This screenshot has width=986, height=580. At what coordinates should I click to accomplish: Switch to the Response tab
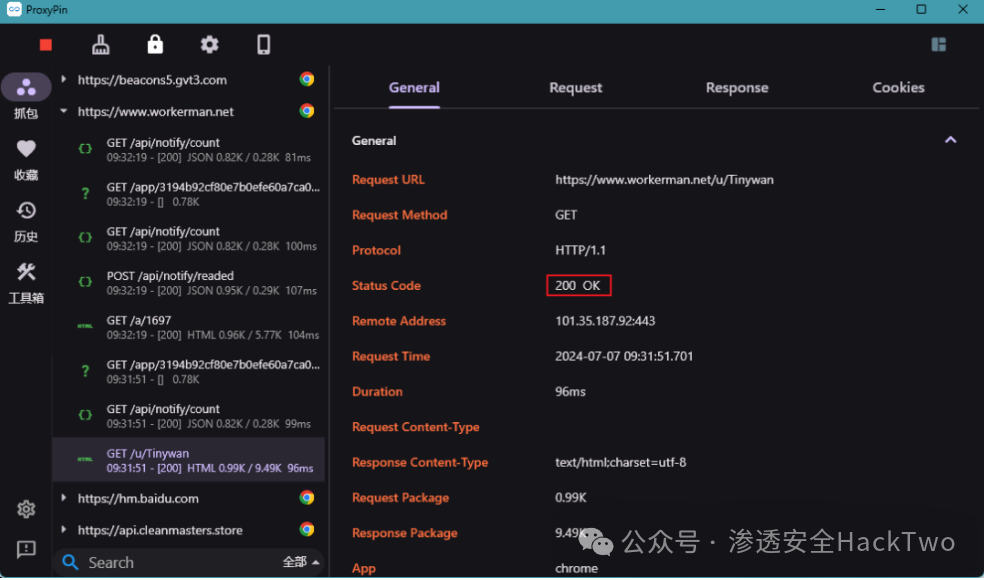(x=737, y=87)
